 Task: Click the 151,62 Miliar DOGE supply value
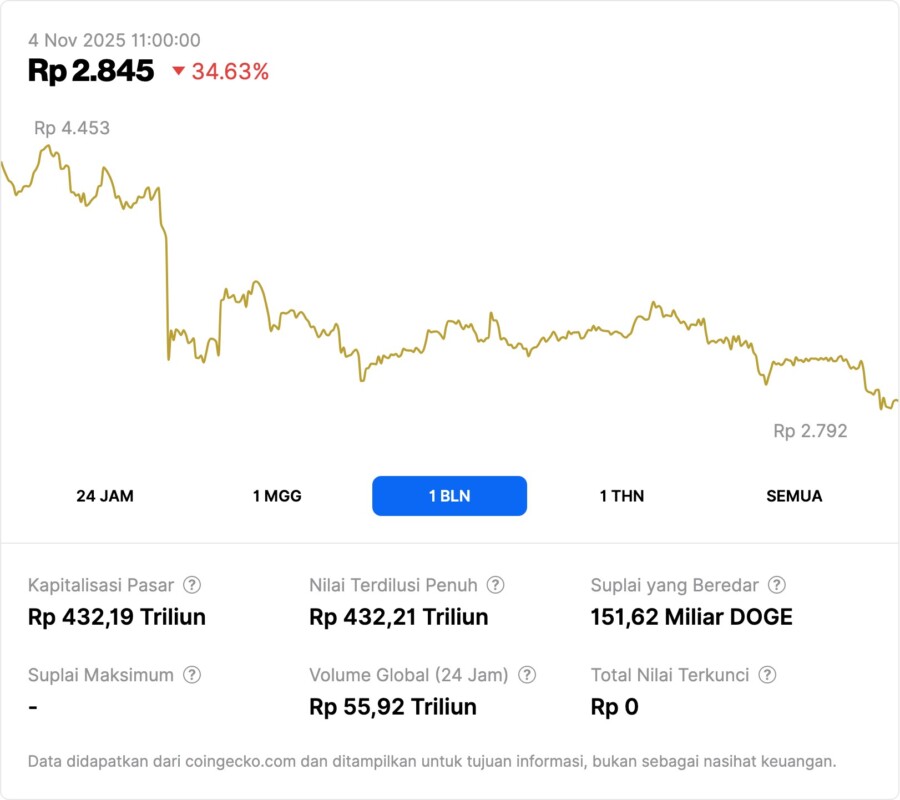pos(692,617)
